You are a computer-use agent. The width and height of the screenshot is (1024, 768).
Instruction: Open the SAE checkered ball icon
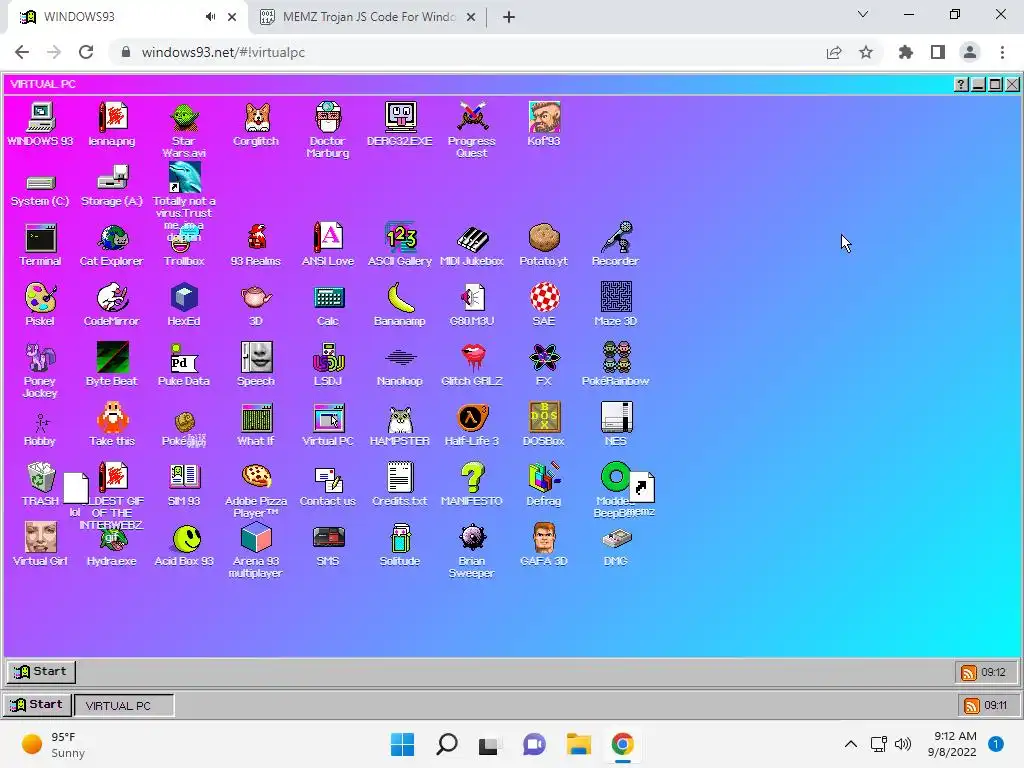(544, 298)
